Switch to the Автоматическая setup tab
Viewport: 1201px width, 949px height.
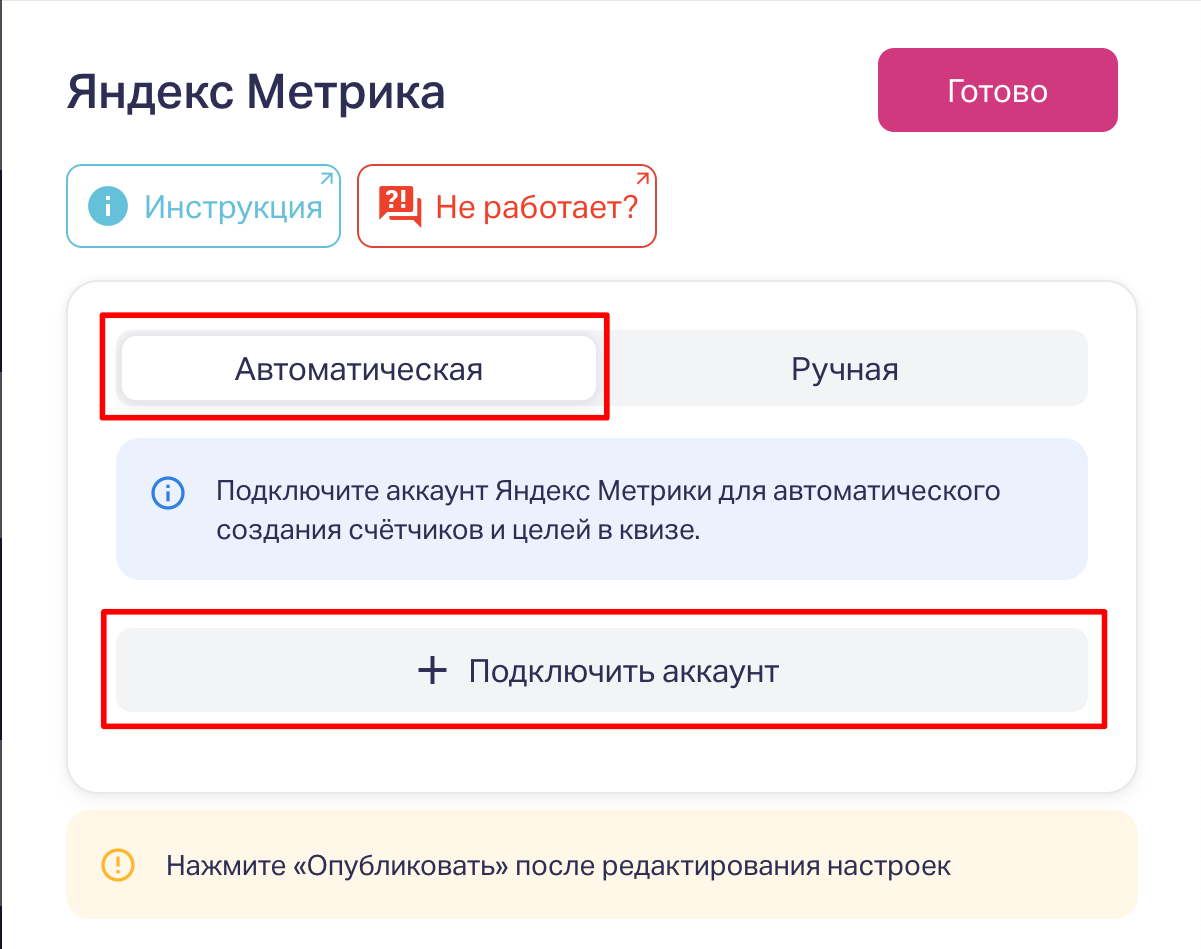[x=358, y=369]
